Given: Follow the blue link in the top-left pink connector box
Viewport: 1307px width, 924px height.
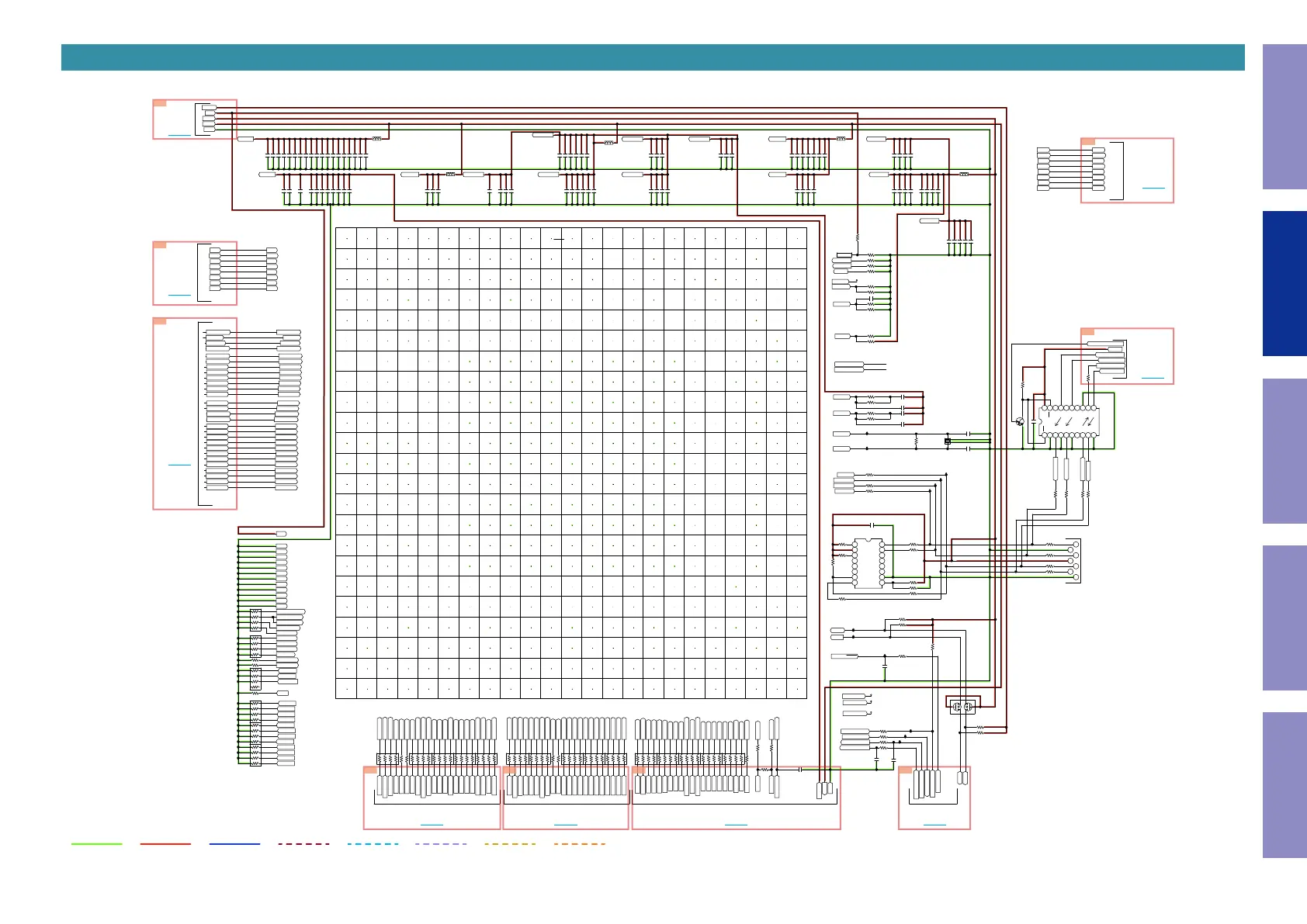Looking at the screenshot, I should [x=179, y=135].
